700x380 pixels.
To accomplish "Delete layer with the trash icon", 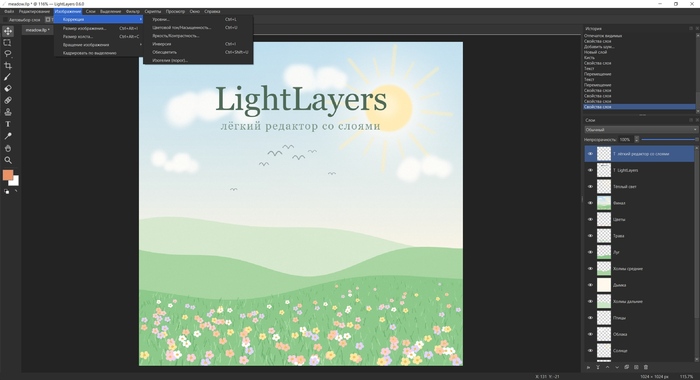I will 646,367.
